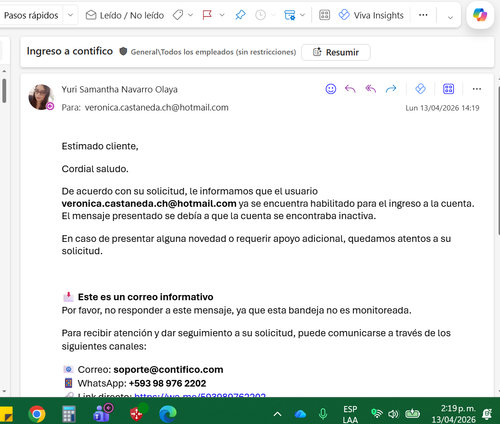500x424 pixels.
Task: Open Google Chrome from the taskbar
Action: [x=37, y=414]
